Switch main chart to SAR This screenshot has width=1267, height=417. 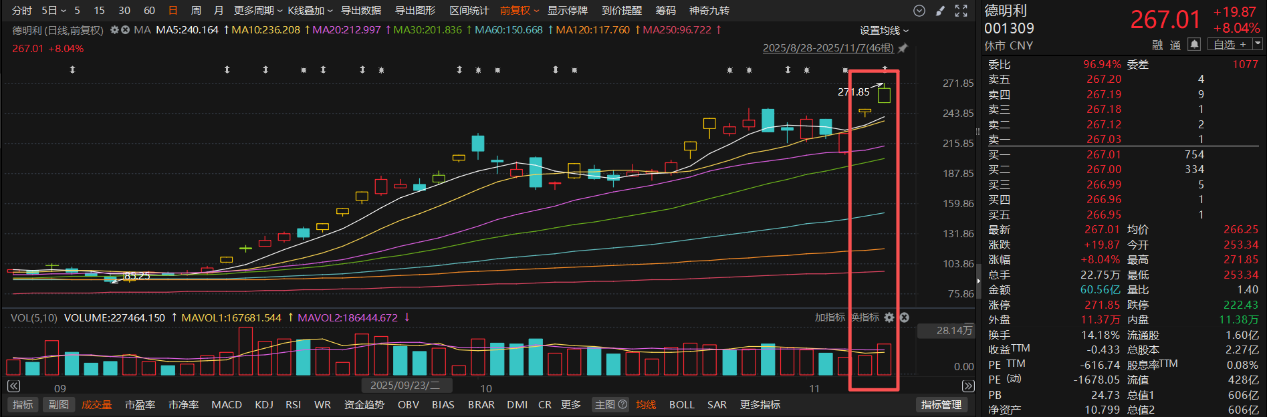click(717, 404)
